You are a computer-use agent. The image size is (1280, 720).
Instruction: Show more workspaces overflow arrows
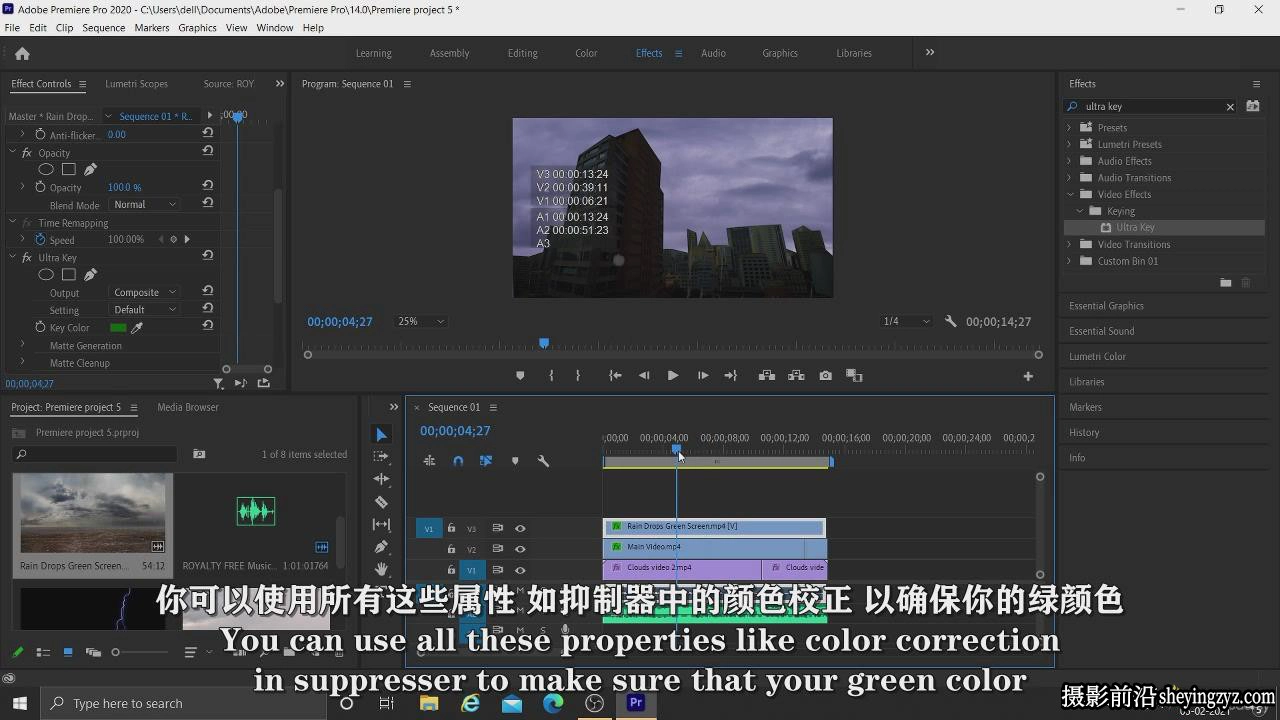click(x=930, y=52)
